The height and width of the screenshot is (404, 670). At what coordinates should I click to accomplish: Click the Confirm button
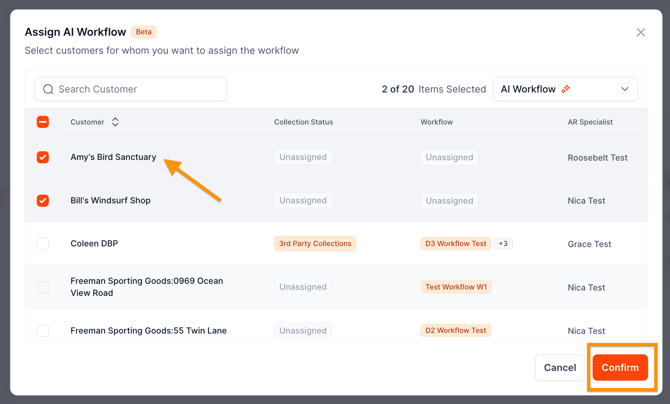click(x=620, y=368)
